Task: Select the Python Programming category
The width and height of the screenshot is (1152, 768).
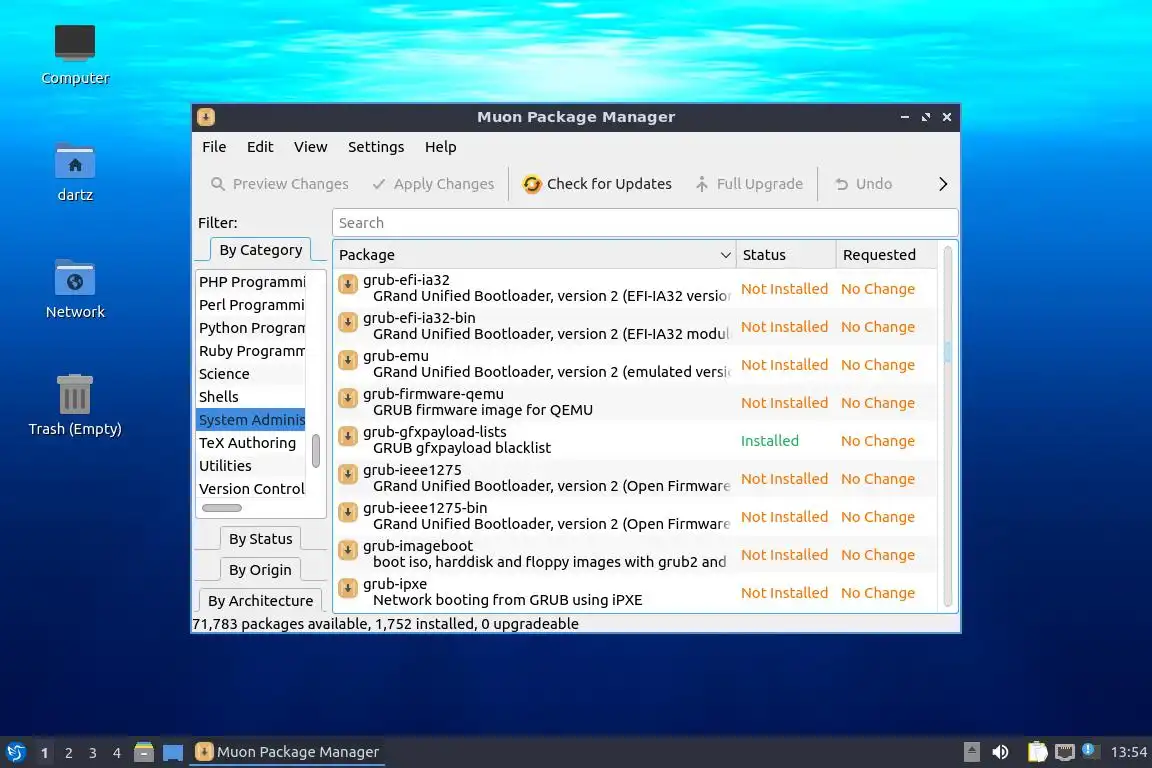Action: pyautogui.click(x=251, y=328)
